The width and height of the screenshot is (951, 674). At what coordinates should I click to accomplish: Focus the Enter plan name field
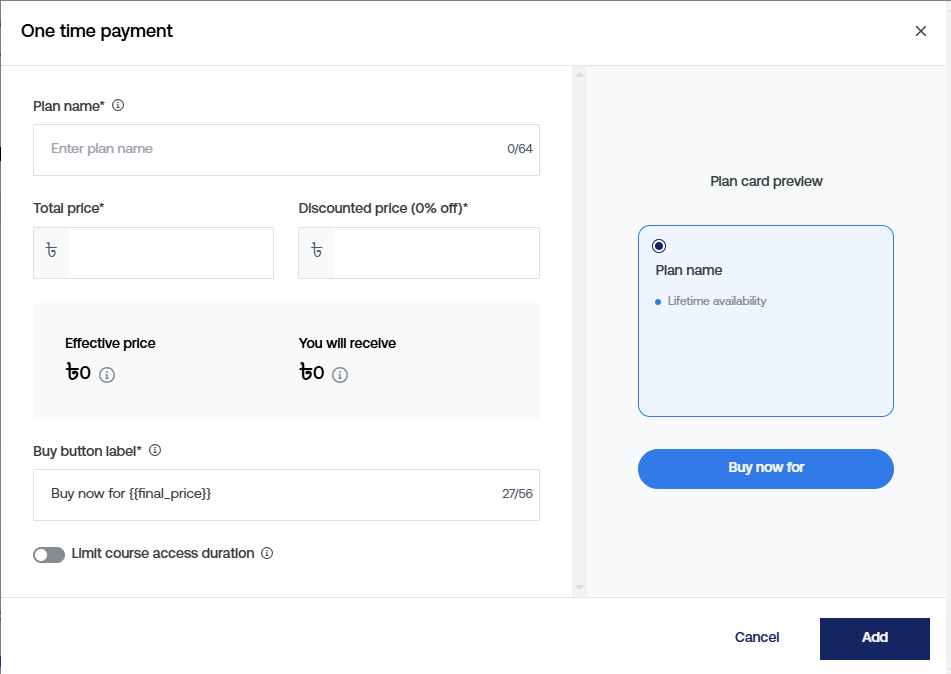pyautogui.click(x=270, y=149)
